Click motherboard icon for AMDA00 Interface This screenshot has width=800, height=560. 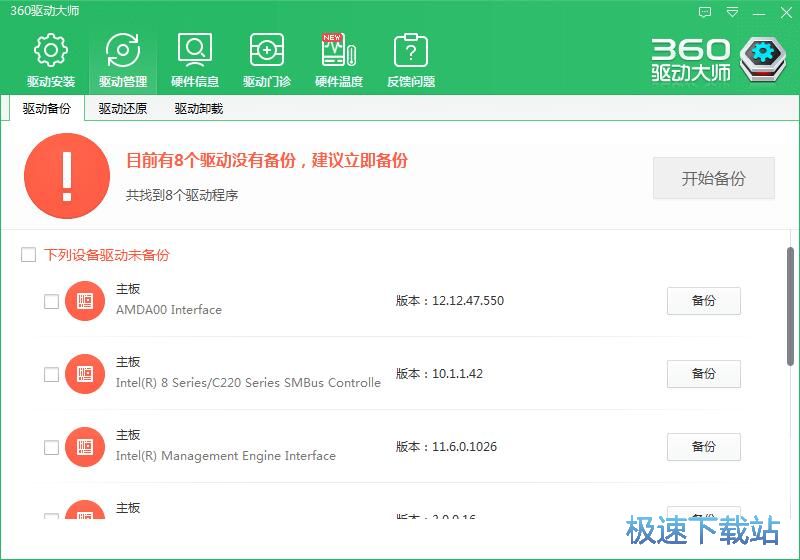pyautogui.click(x=85, y=301)
